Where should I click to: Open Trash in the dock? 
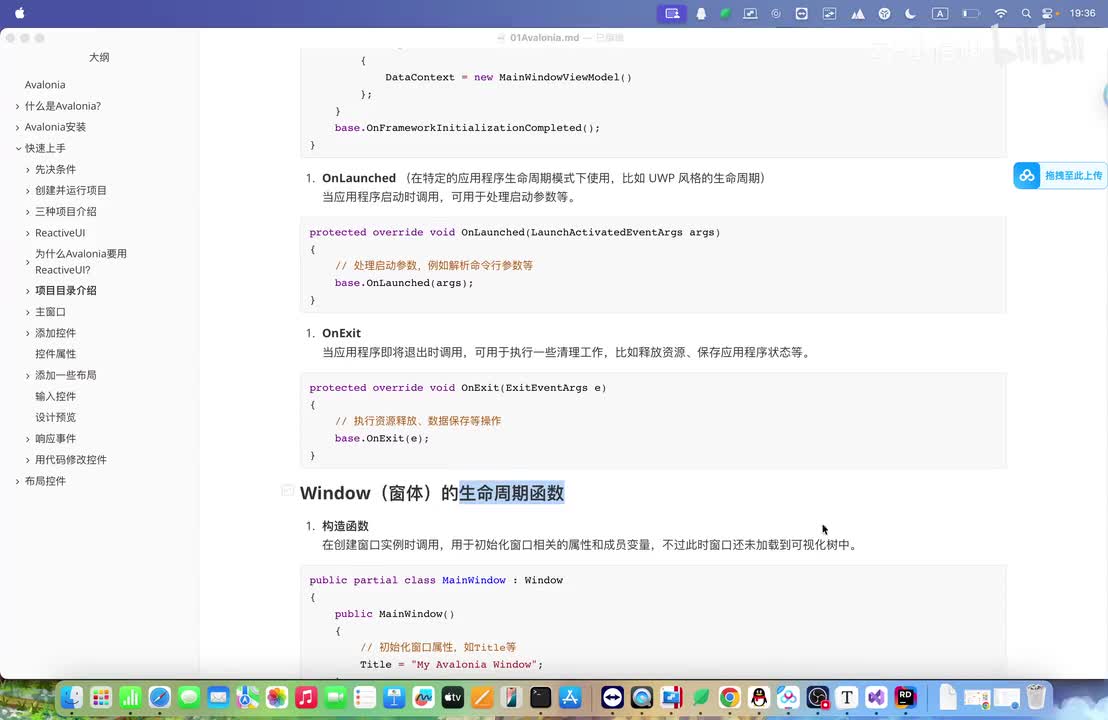tap(1036, 698)
